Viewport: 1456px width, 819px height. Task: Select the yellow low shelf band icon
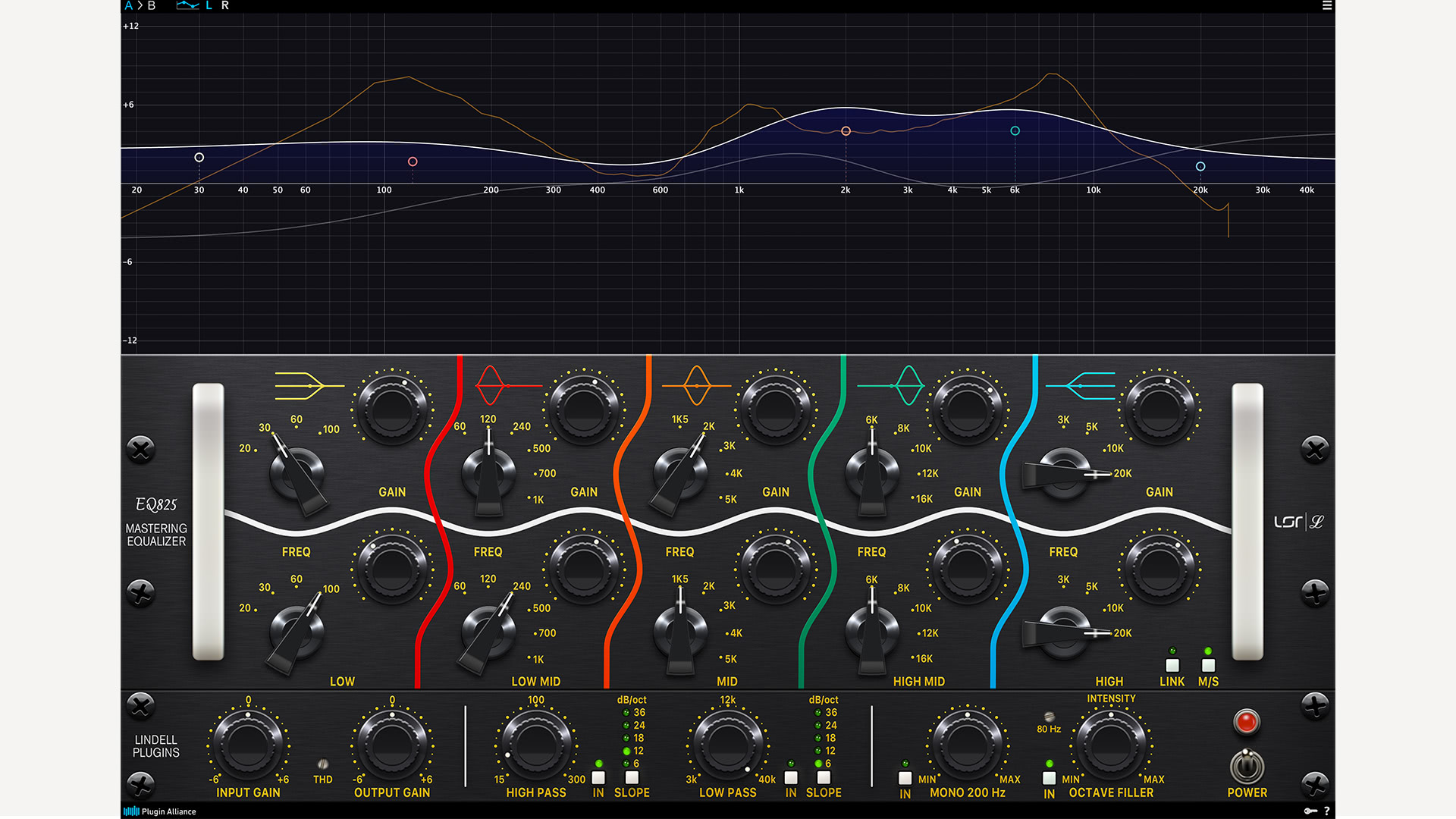pyautogui.click(x=307, y=385)
